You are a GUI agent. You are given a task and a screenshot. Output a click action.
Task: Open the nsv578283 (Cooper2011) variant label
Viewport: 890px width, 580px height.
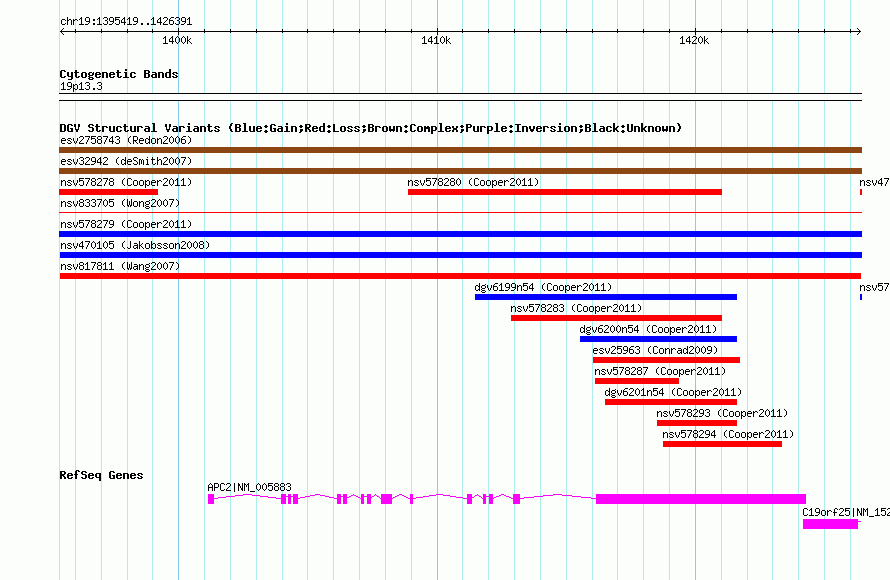point(576,308)
